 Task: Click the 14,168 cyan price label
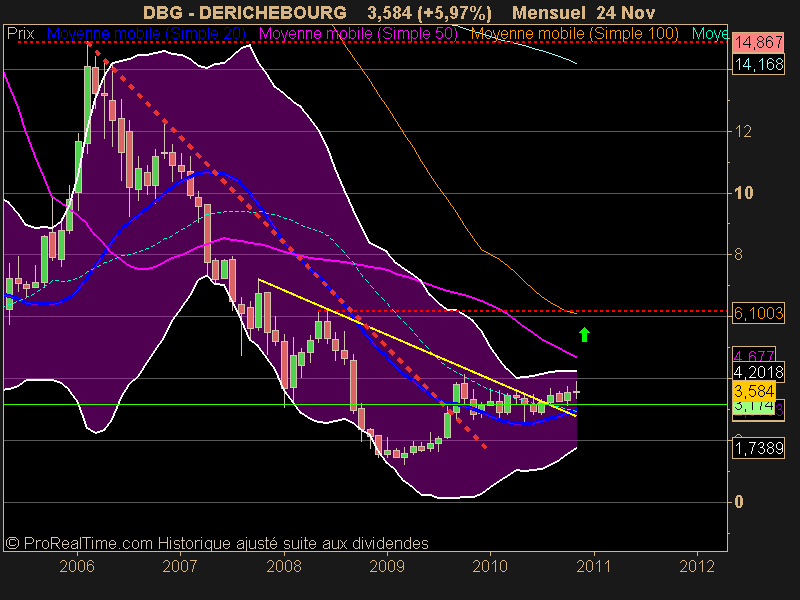tap(758, 64)
